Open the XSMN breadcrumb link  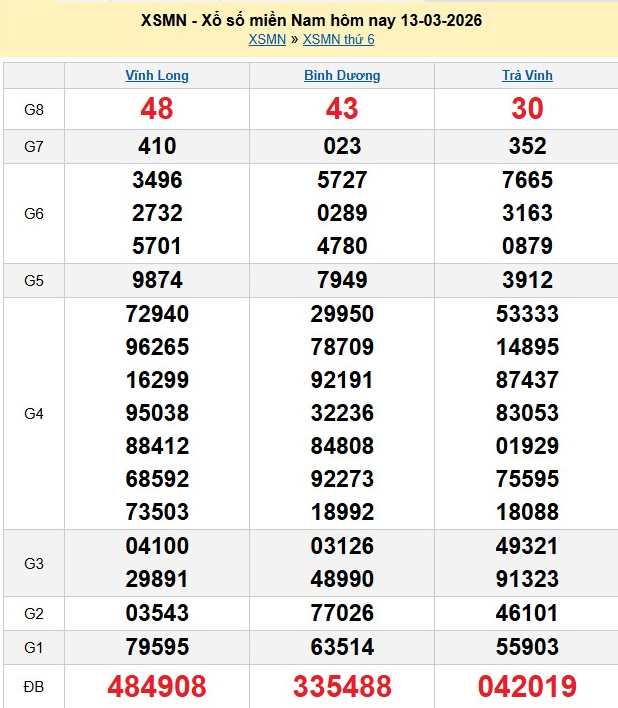(x=267, y=40)
